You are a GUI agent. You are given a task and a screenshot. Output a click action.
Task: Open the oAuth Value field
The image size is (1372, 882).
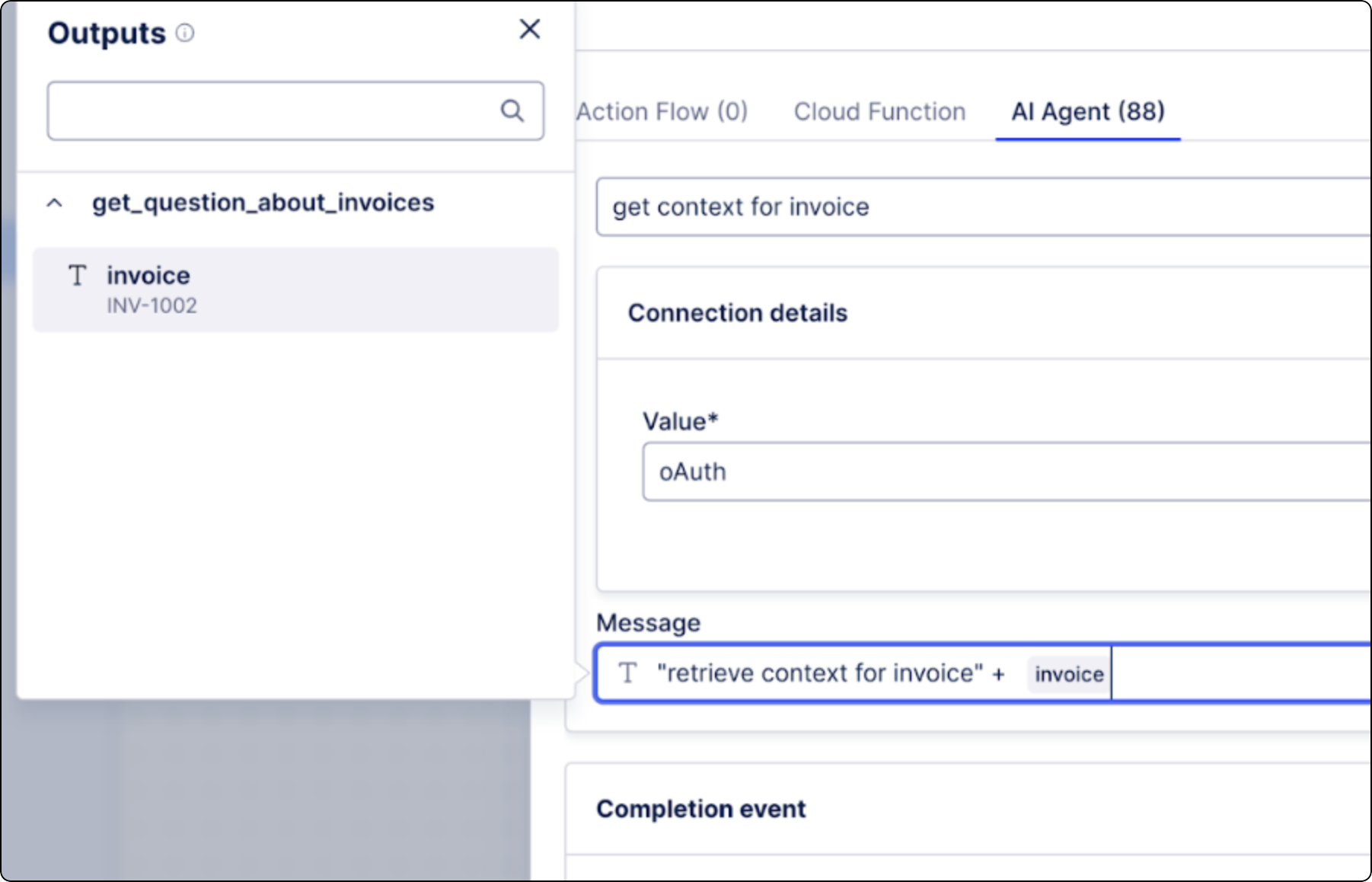click(x=1005, y=472)
